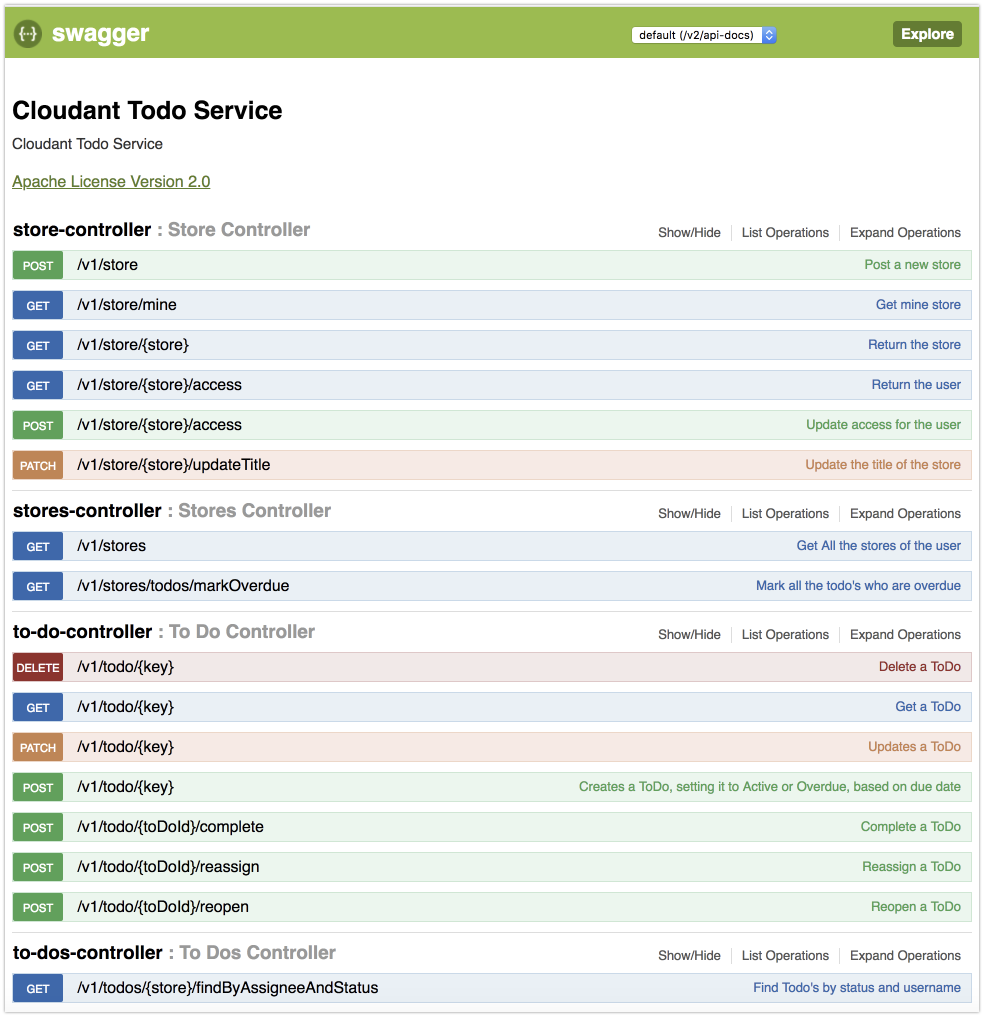Click 'Find Todo's by status and username'
This screenshot has width=984, height=1017.
[857, 988]
